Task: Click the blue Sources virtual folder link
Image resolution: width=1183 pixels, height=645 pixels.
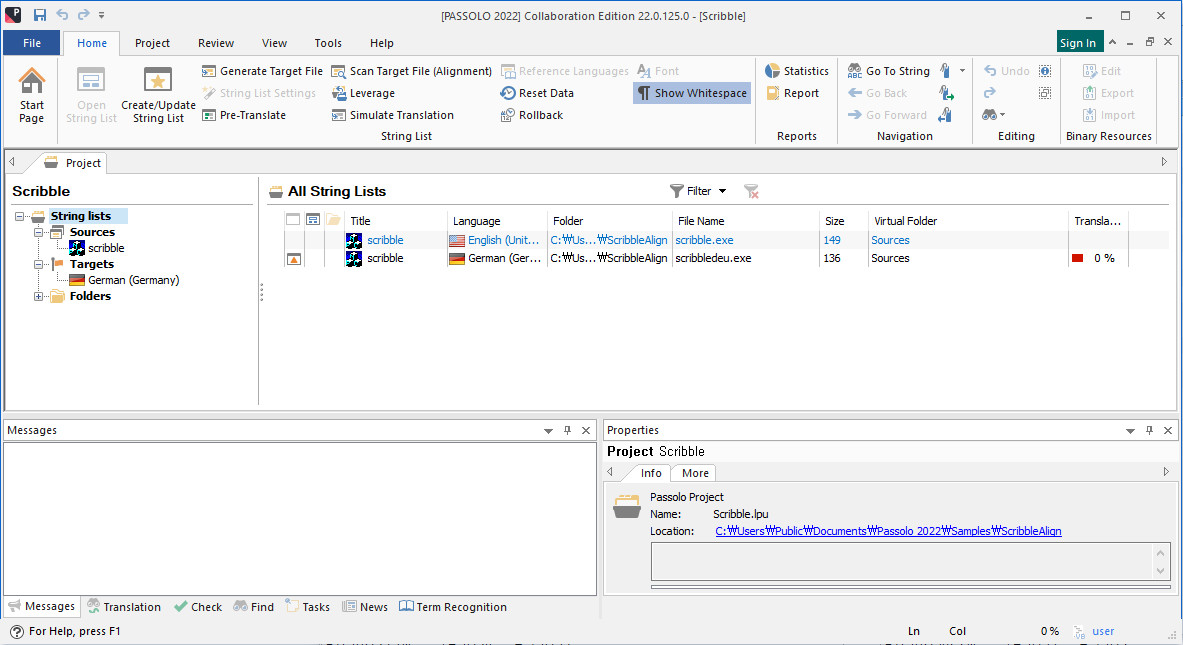Action: tap(890, 240)
